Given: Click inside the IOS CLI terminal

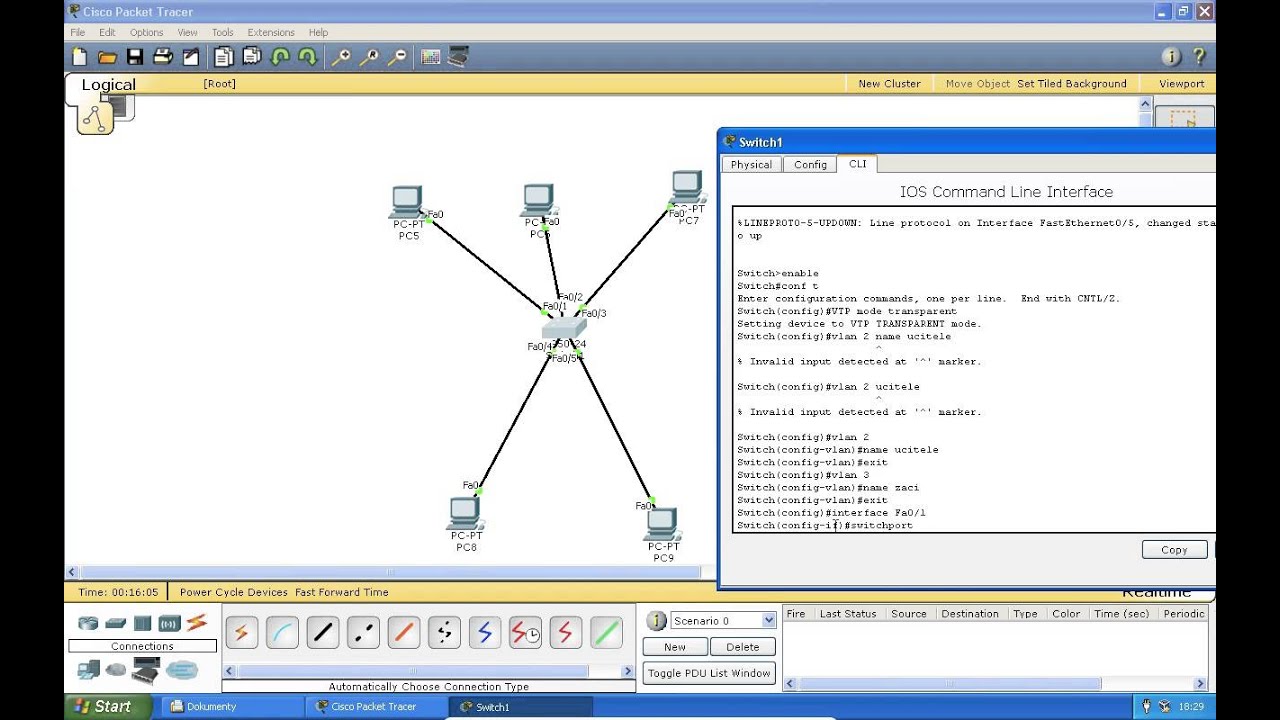Looking at the screenshot, I should click(975, 370).
